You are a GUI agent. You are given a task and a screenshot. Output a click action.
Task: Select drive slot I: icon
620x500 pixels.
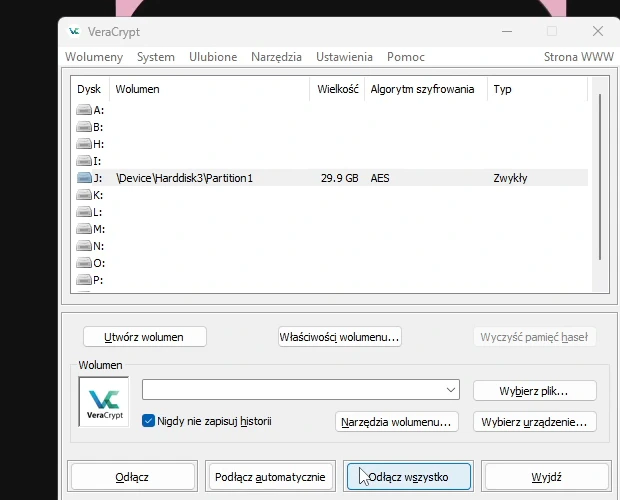coord(84,161)
